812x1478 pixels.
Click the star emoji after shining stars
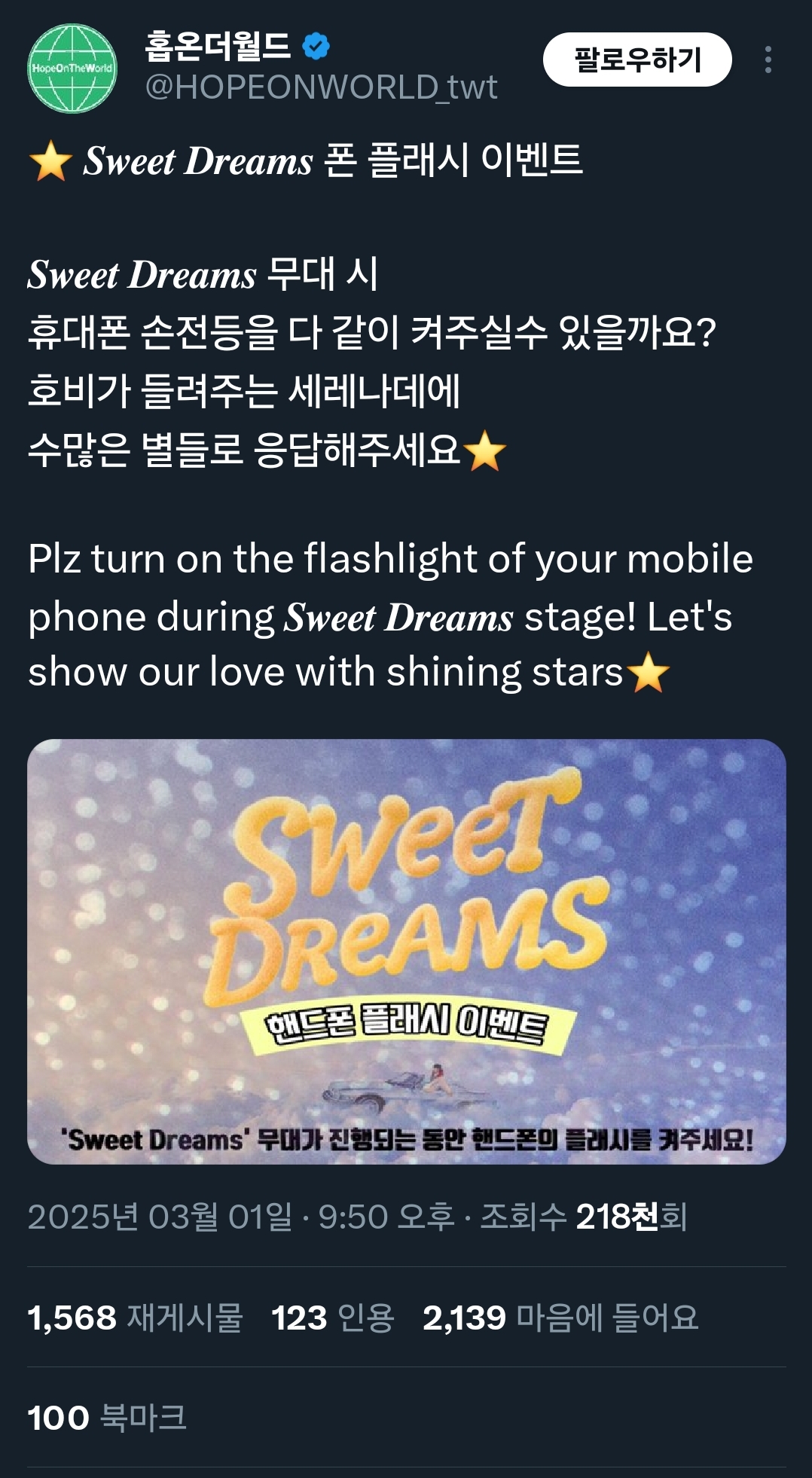pyautogui.click(x=649, y=672)
